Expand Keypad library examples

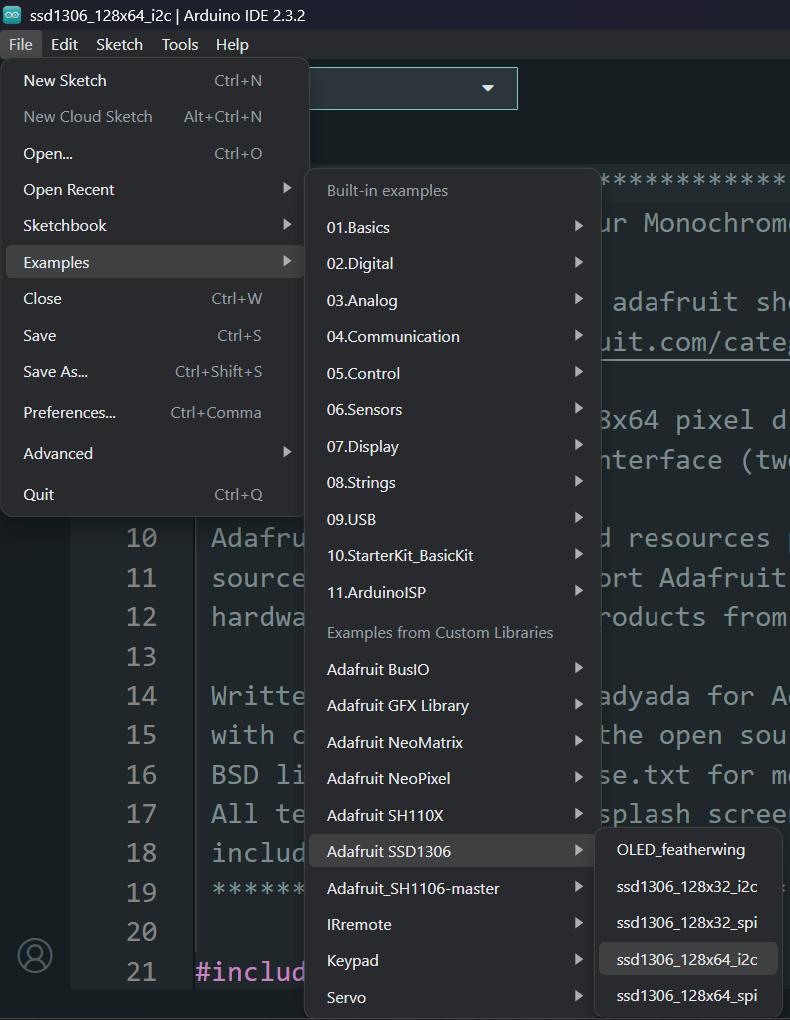[453, 960]
